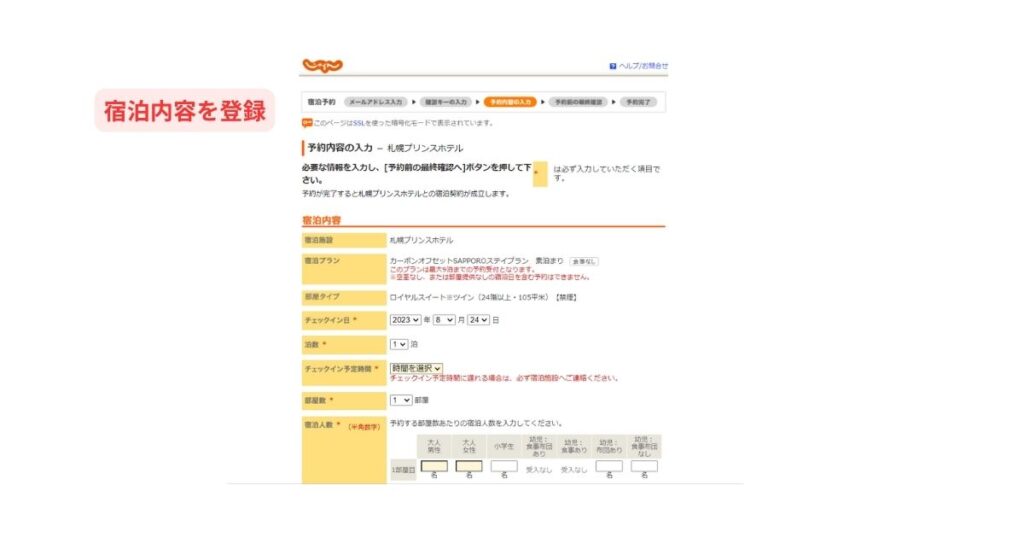Click the Jalan logo at top

coord(323,65)
